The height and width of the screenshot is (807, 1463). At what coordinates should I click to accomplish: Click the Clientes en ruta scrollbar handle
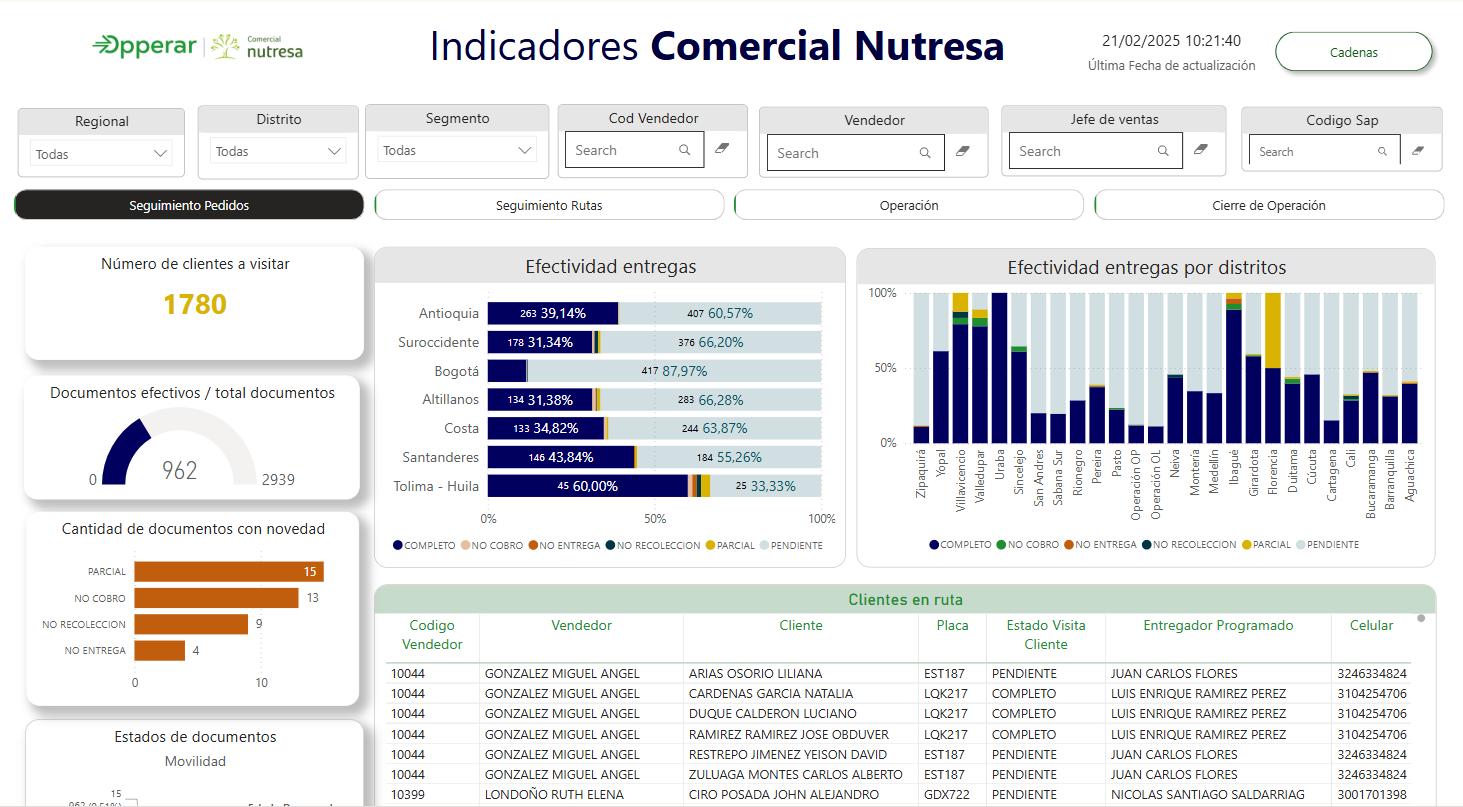pyautogui.click(x=1421, y=618)
